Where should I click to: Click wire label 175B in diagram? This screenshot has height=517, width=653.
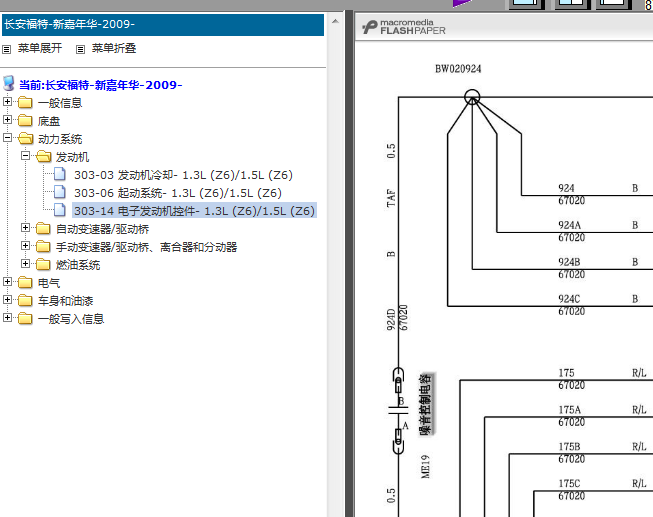click(569, 447)
